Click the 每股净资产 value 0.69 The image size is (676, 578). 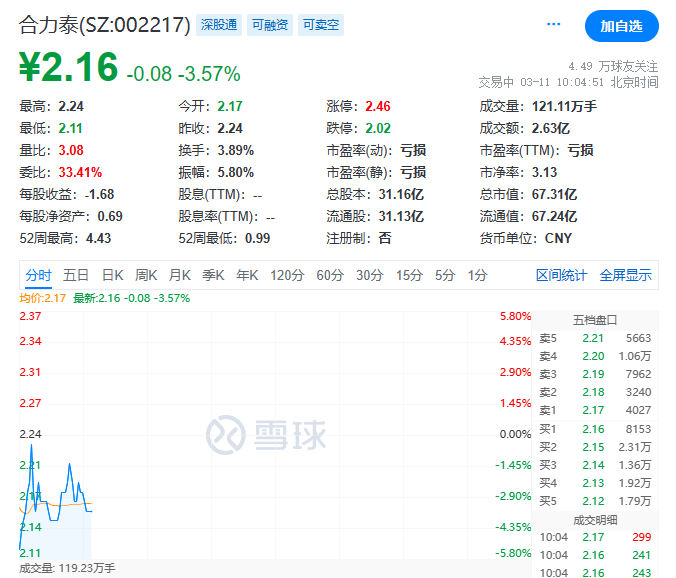(x=110, y=216)
